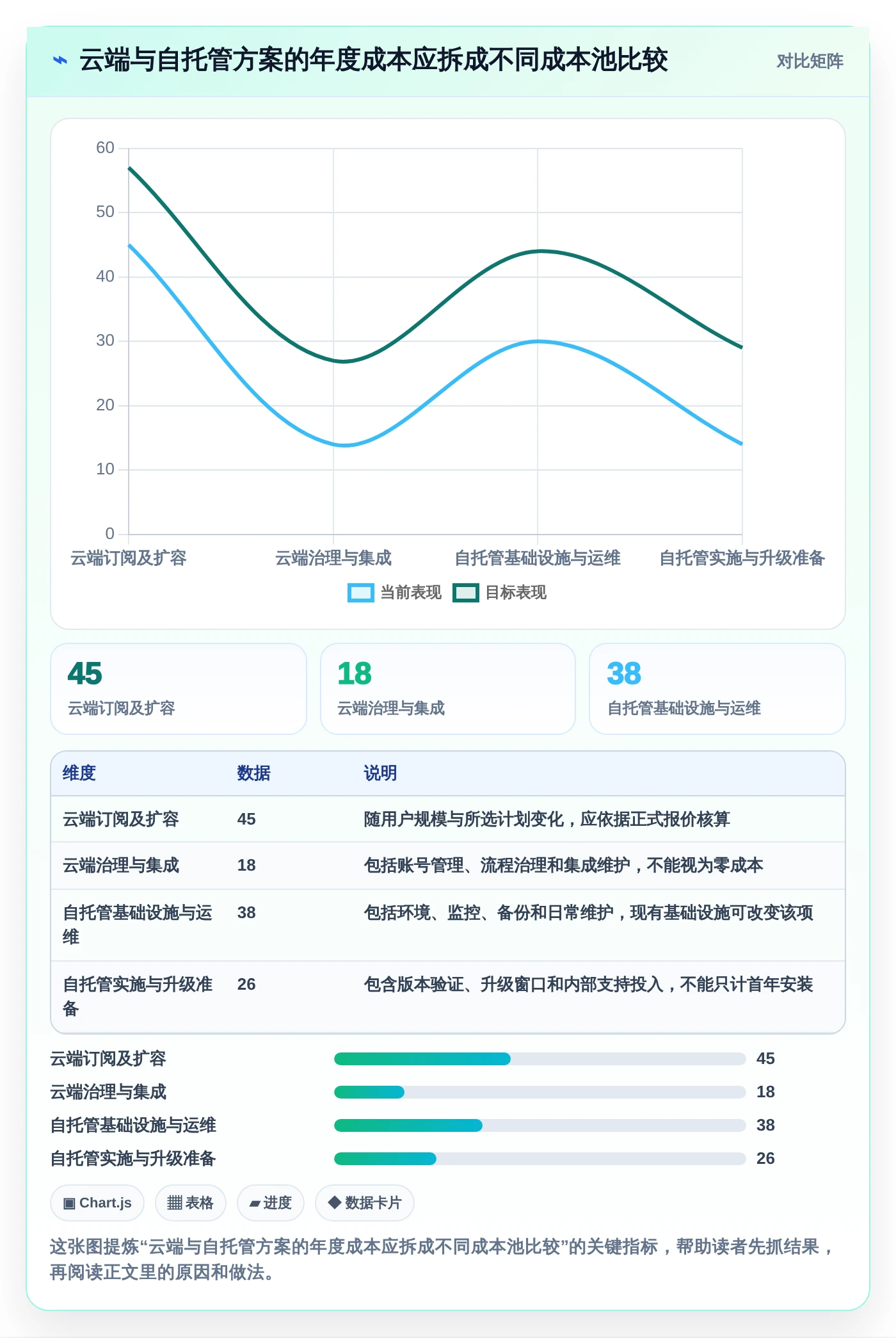
Task: Click value 38 in the table
Action: point(246,913)
